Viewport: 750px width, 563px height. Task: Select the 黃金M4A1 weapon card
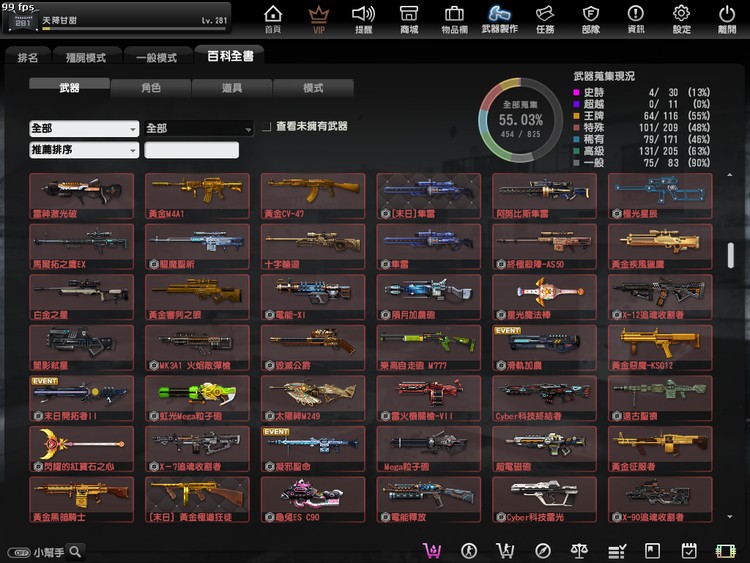point(197,196)
